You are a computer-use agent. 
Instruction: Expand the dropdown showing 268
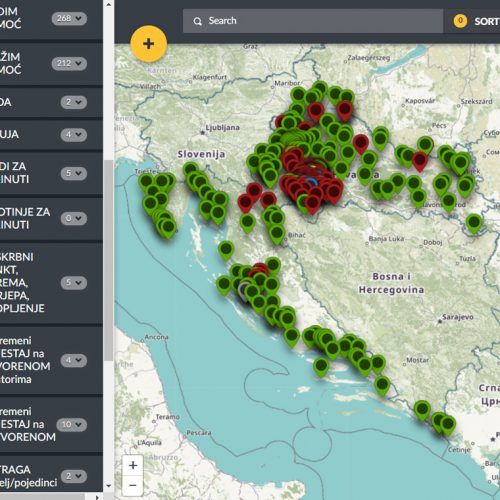[69, 18]
